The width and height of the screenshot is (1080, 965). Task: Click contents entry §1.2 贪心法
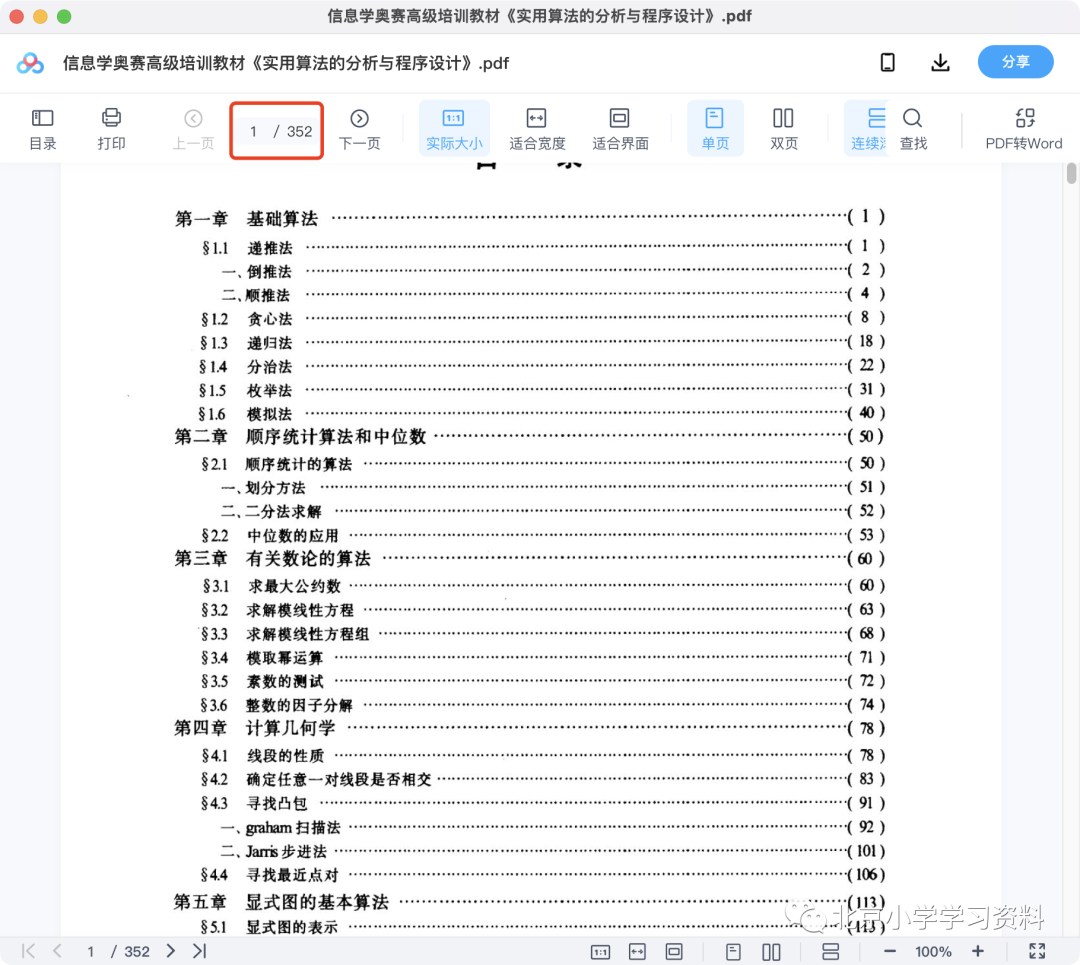click(x=543, y=318)
